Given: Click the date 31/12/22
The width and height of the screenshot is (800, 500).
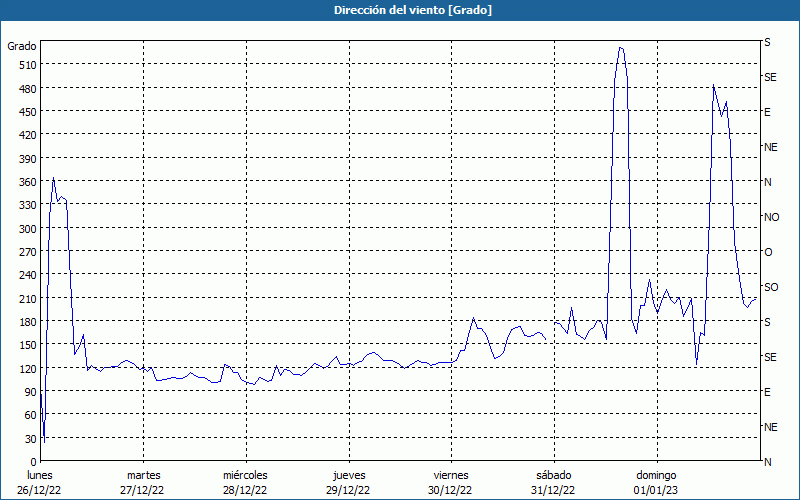Looking at the screenshot, I should 553,491.
